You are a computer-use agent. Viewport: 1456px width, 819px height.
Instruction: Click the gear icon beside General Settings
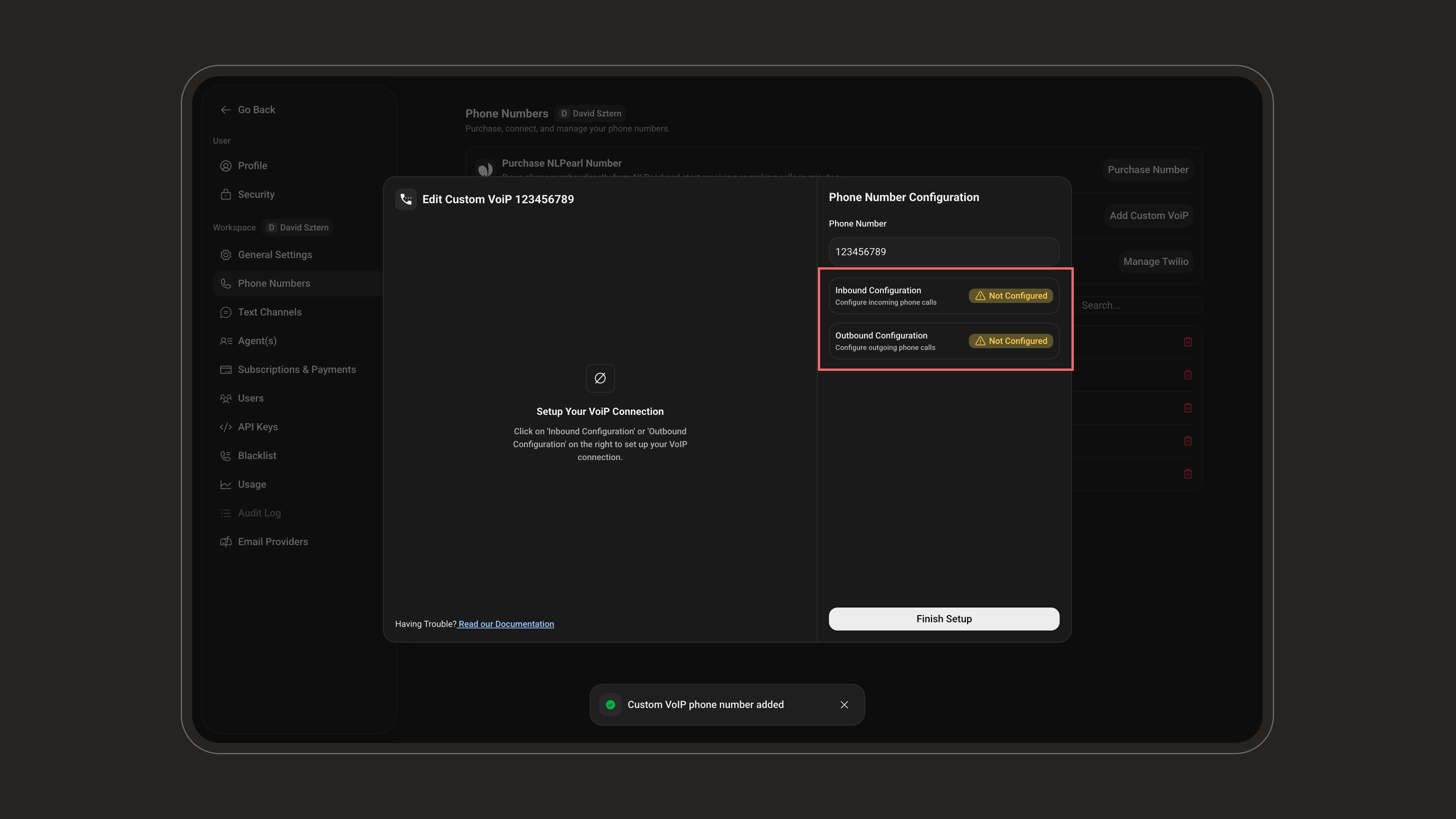pos(226,255)
